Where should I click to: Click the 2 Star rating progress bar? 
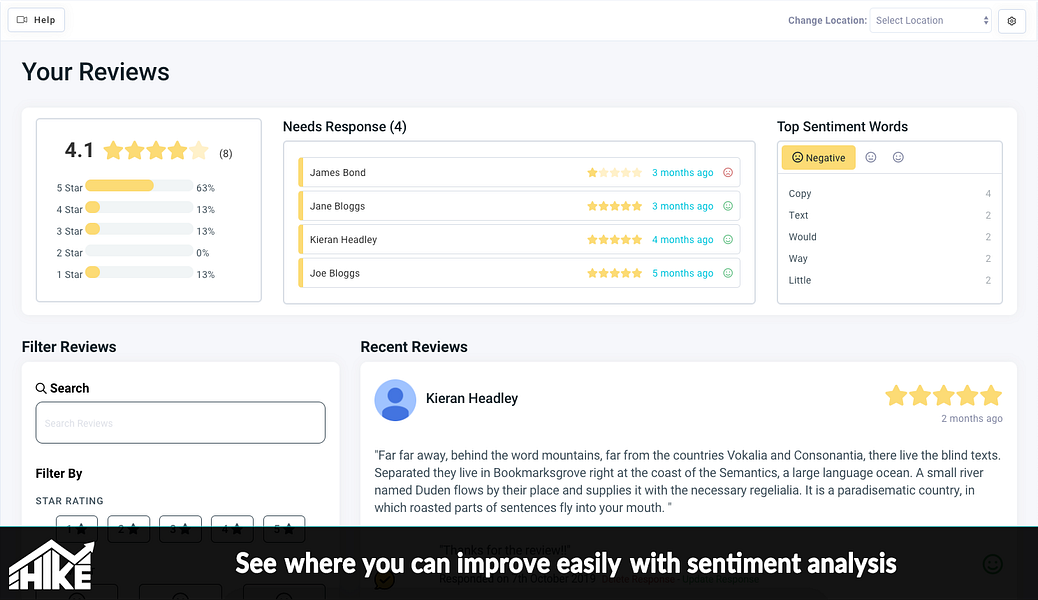click(139, 251)
